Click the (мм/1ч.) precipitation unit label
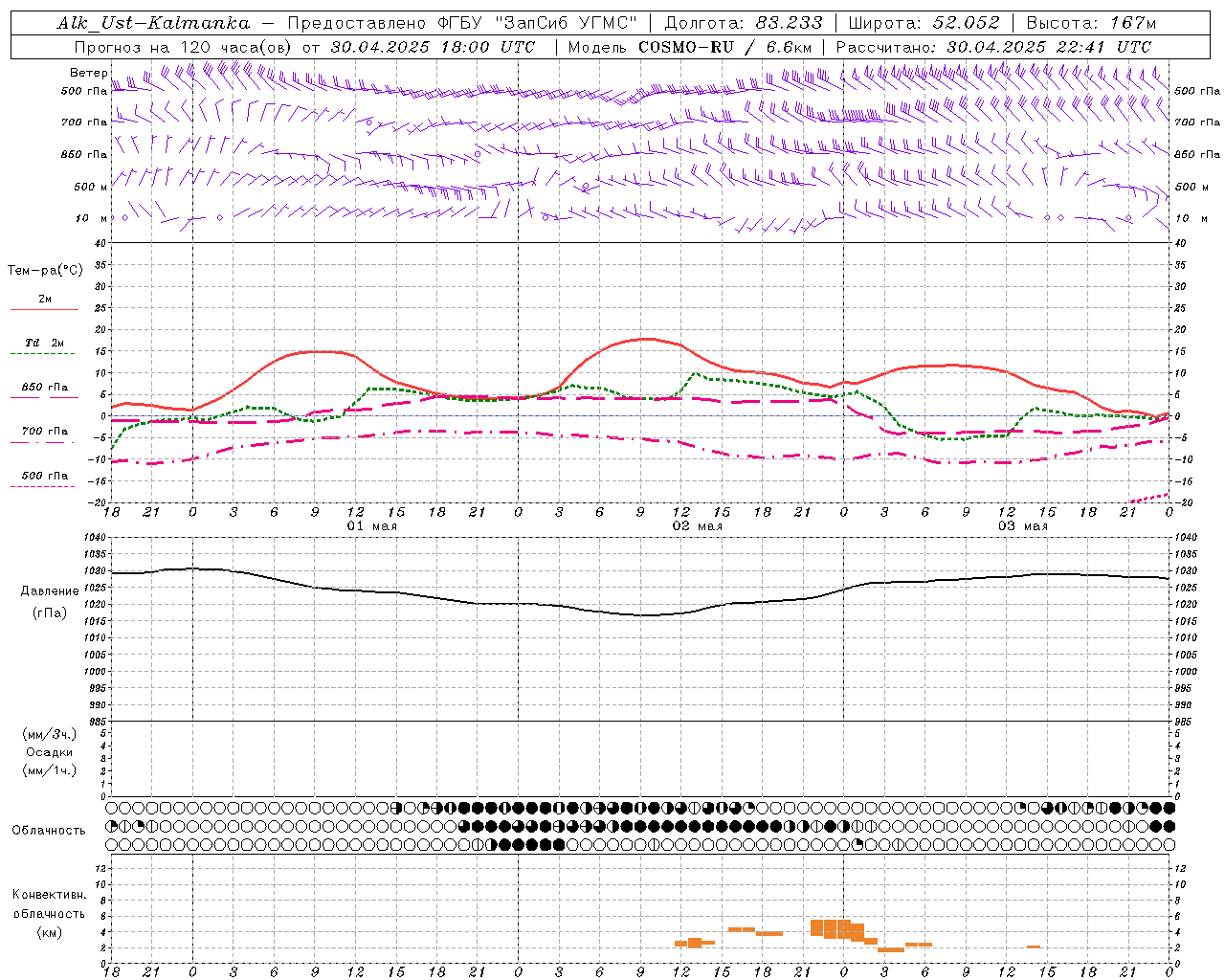 [50, 770]
